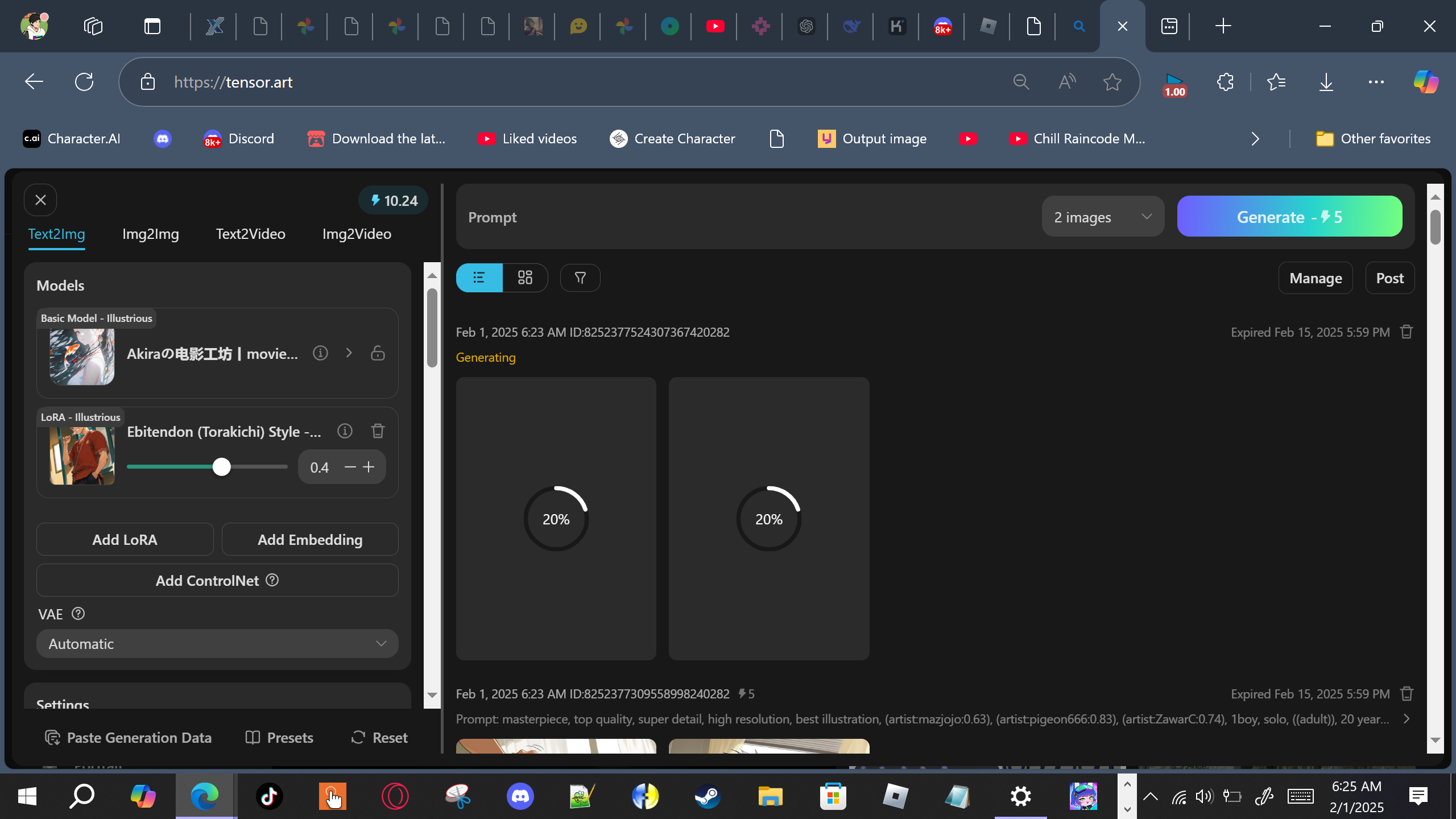1456x819 pixels.
Task: Click the LoRA weight slider handle
Action: [222, 467]
